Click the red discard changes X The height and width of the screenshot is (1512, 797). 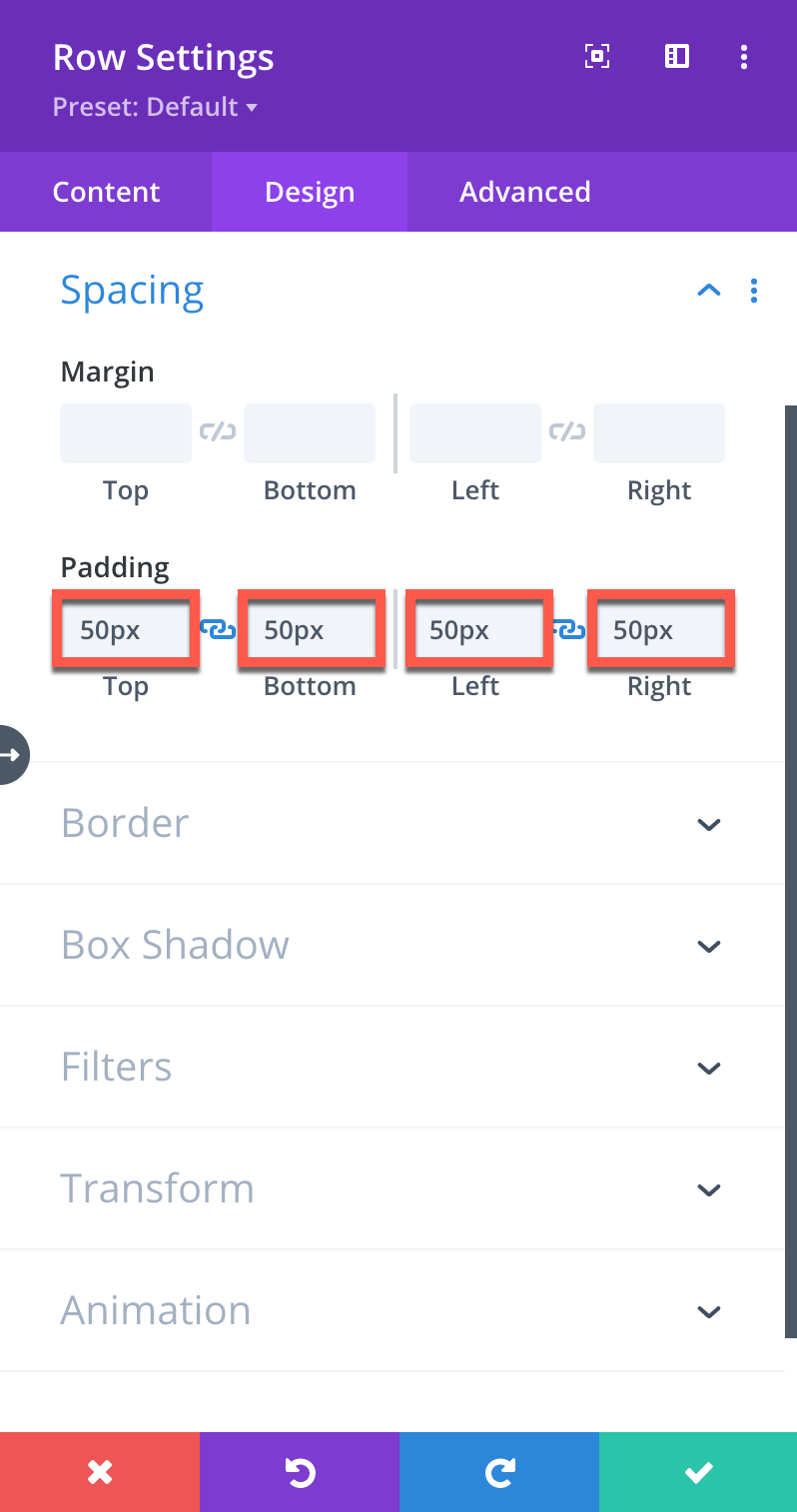click(100, 1472)
